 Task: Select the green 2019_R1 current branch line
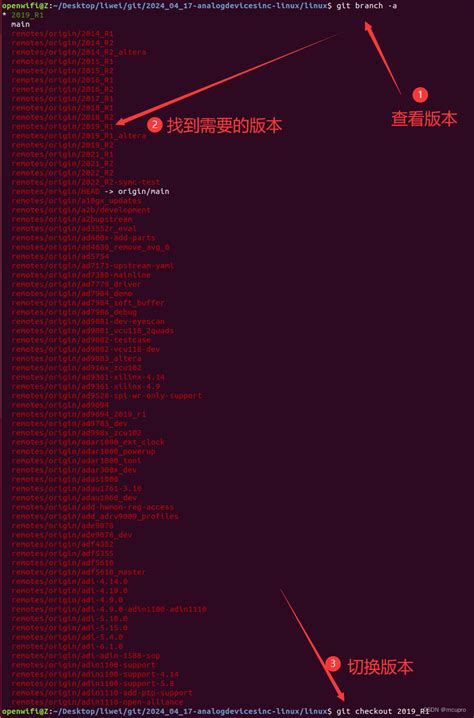(x=27, y=15)
